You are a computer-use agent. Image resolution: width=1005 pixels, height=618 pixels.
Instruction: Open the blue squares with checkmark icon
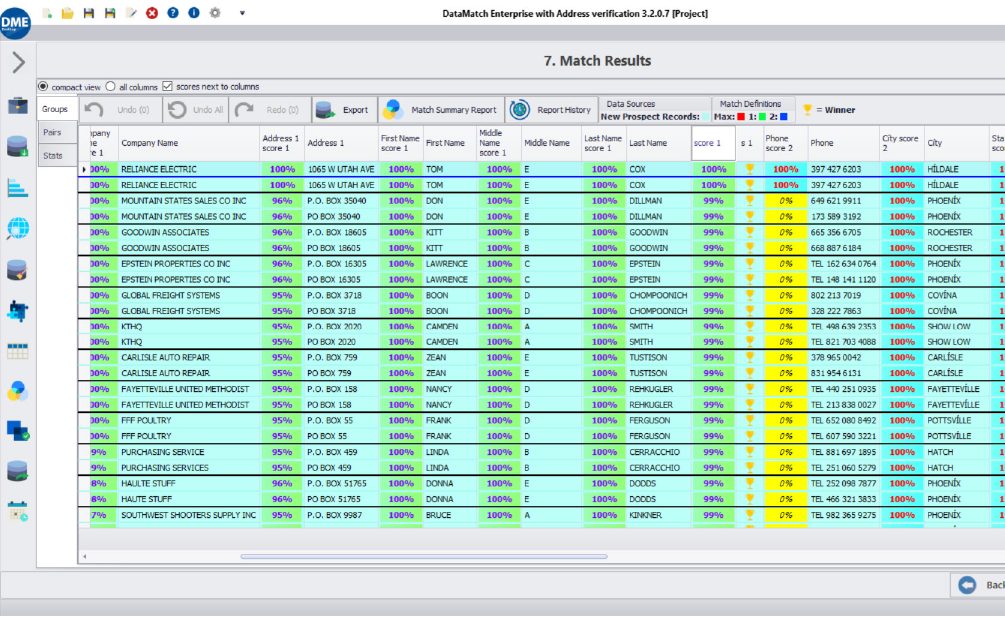click(x=17, y=431)
